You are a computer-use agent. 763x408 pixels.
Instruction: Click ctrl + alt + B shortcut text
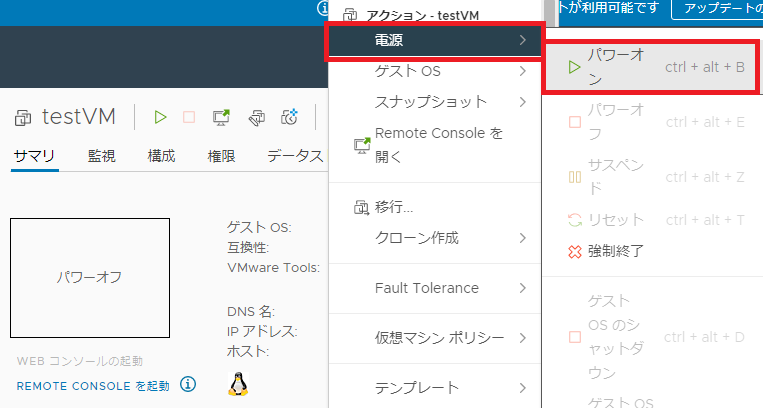point(705,67)
